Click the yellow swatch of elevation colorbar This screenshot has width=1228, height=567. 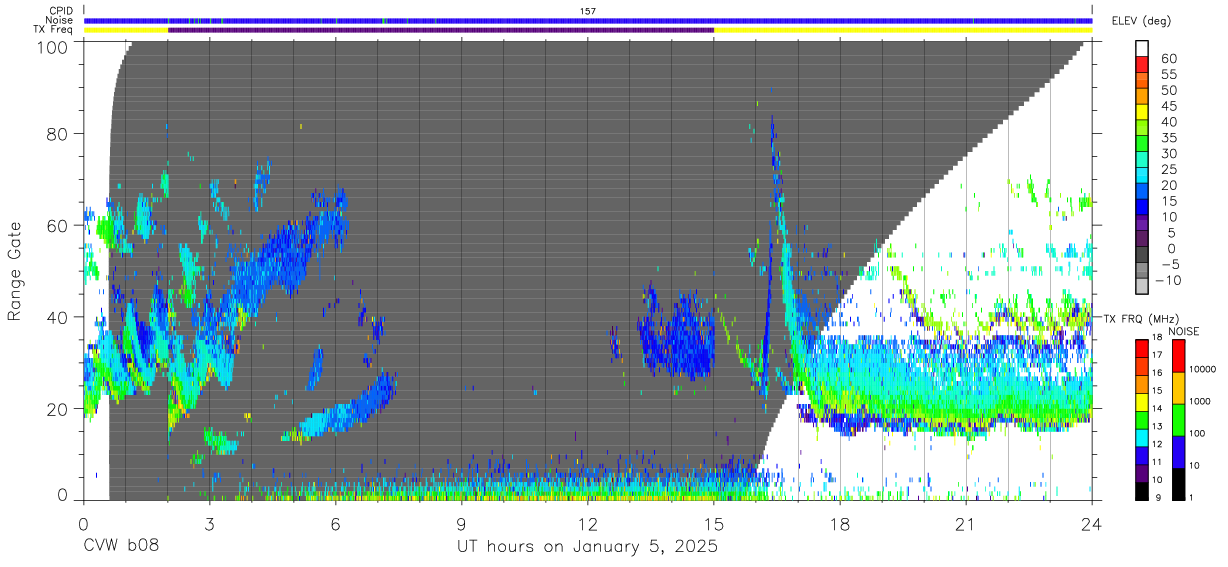[x=1142, y=114]
